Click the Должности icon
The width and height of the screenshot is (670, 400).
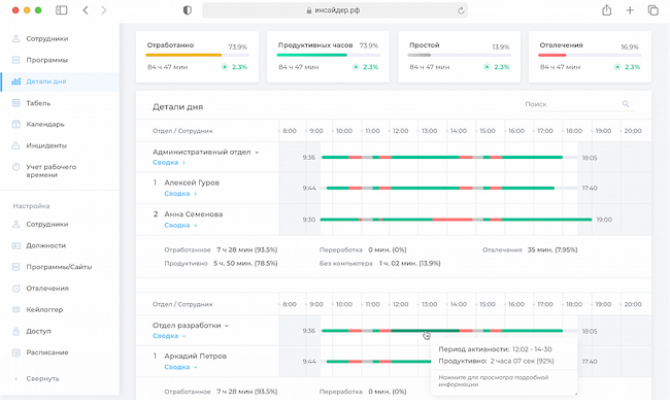[16, 245]
